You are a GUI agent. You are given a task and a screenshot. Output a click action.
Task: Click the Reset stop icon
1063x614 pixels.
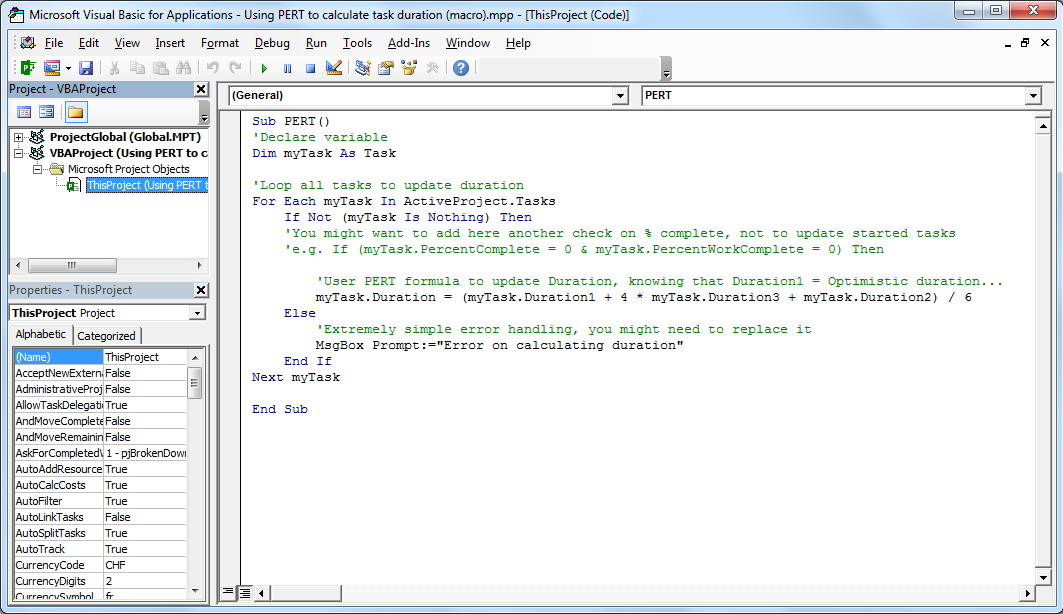(310, 68)
